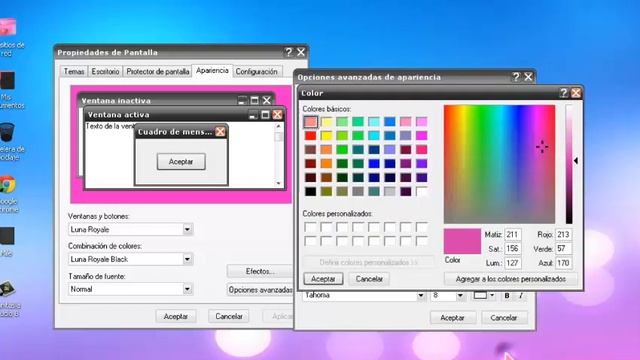Select the magenta basic color swatch
The image size is (640, 360).
tap(422, 136)
